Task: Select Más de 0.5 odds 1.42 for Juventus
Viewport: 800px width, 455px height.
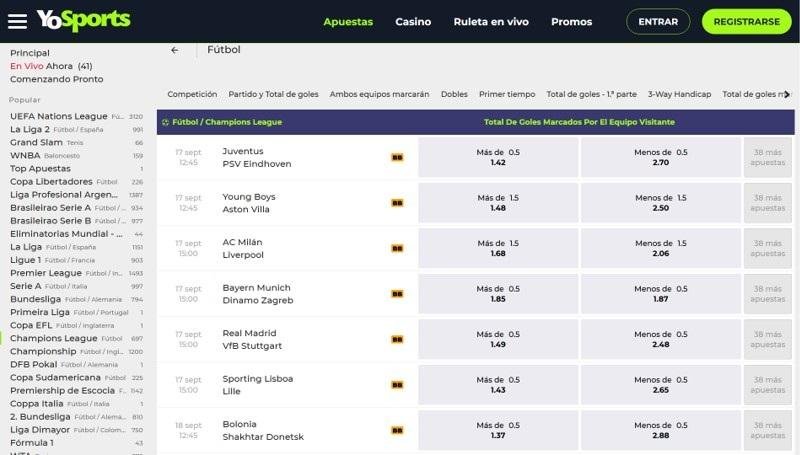Action: tap(498, 157)
